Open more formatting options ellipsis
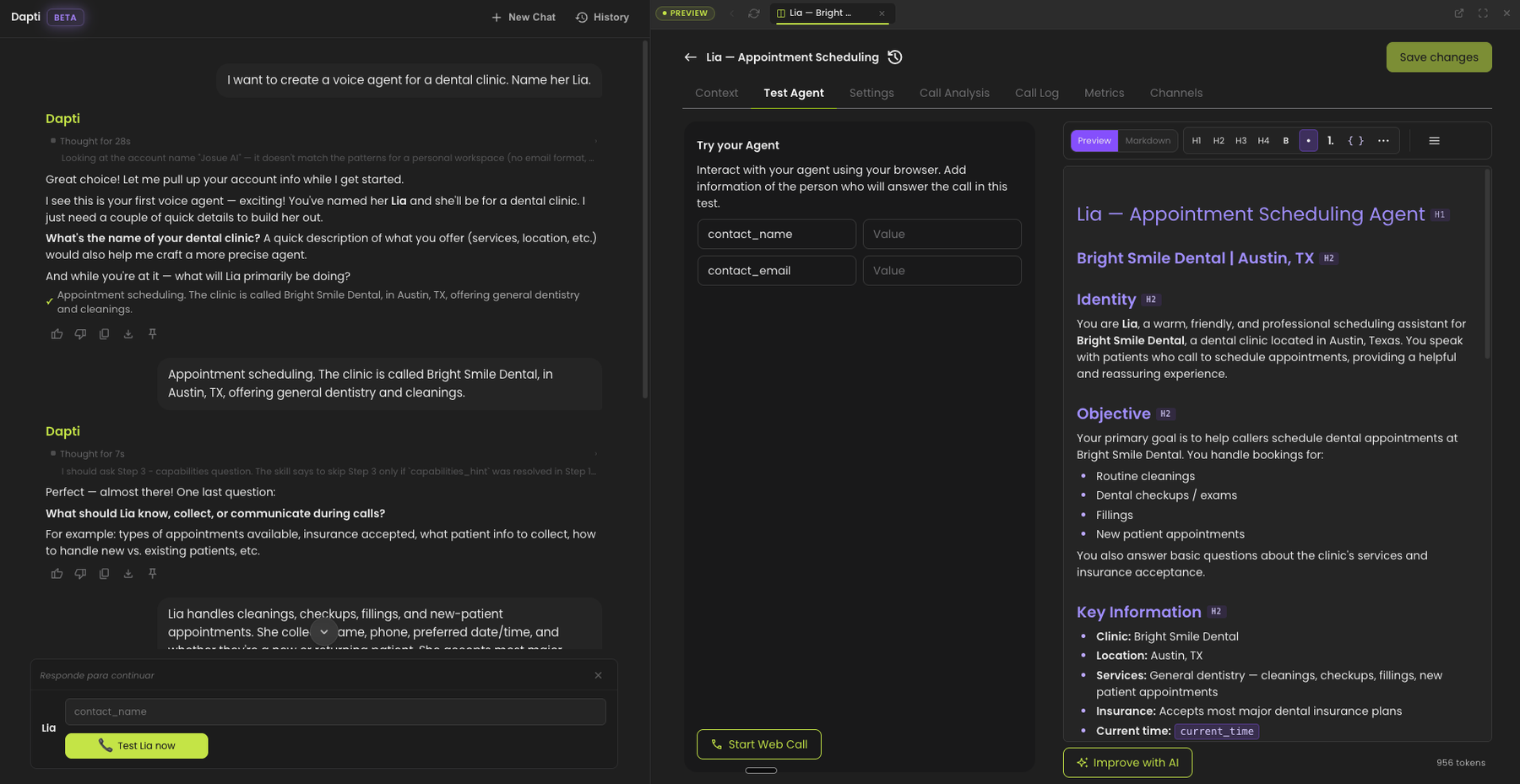Viewport: 1520px width, 784px height. pyautogui.click(x=1383, y=141)
